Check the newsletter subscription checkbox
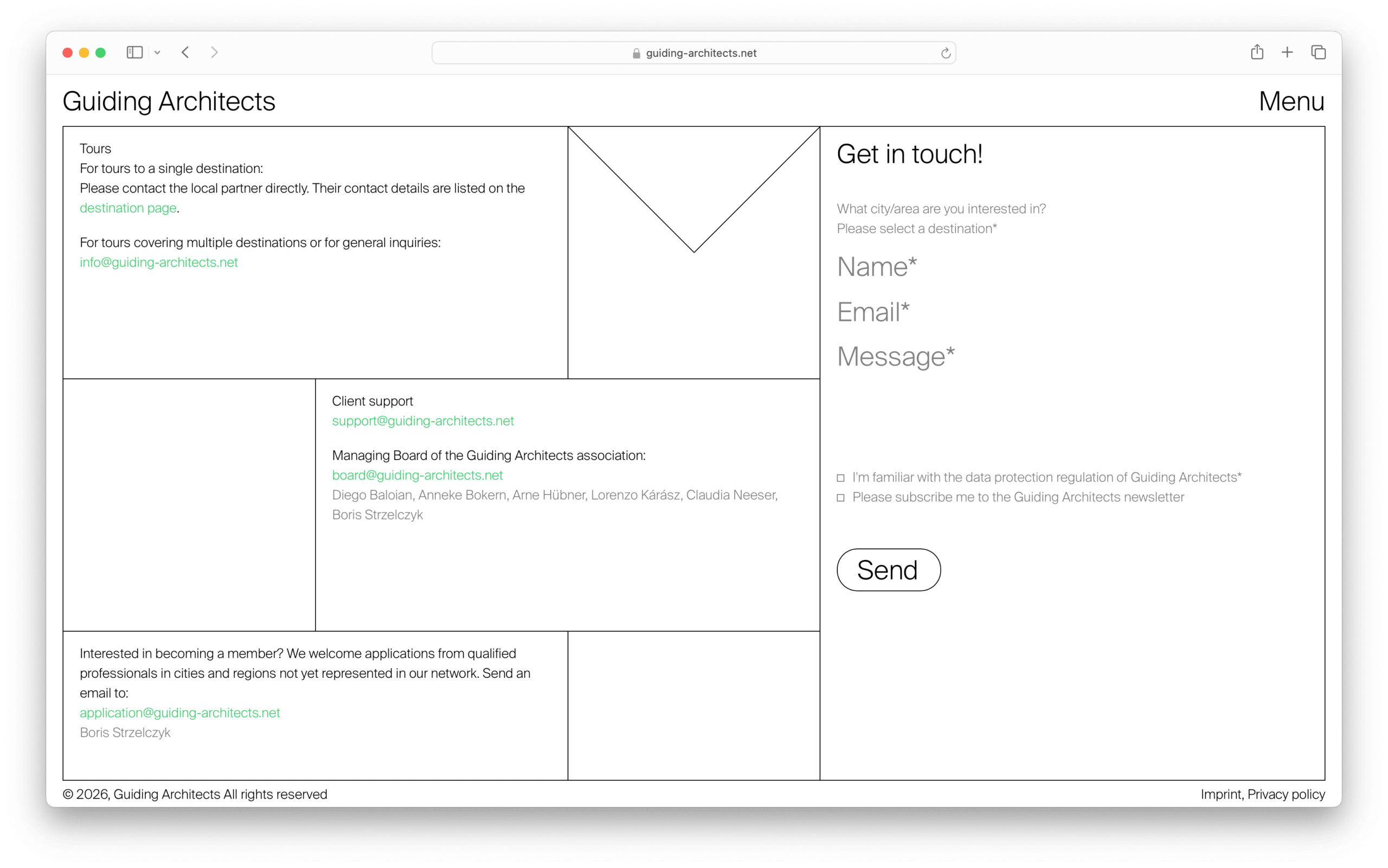The image size is (1388, 868). (840, 498)
